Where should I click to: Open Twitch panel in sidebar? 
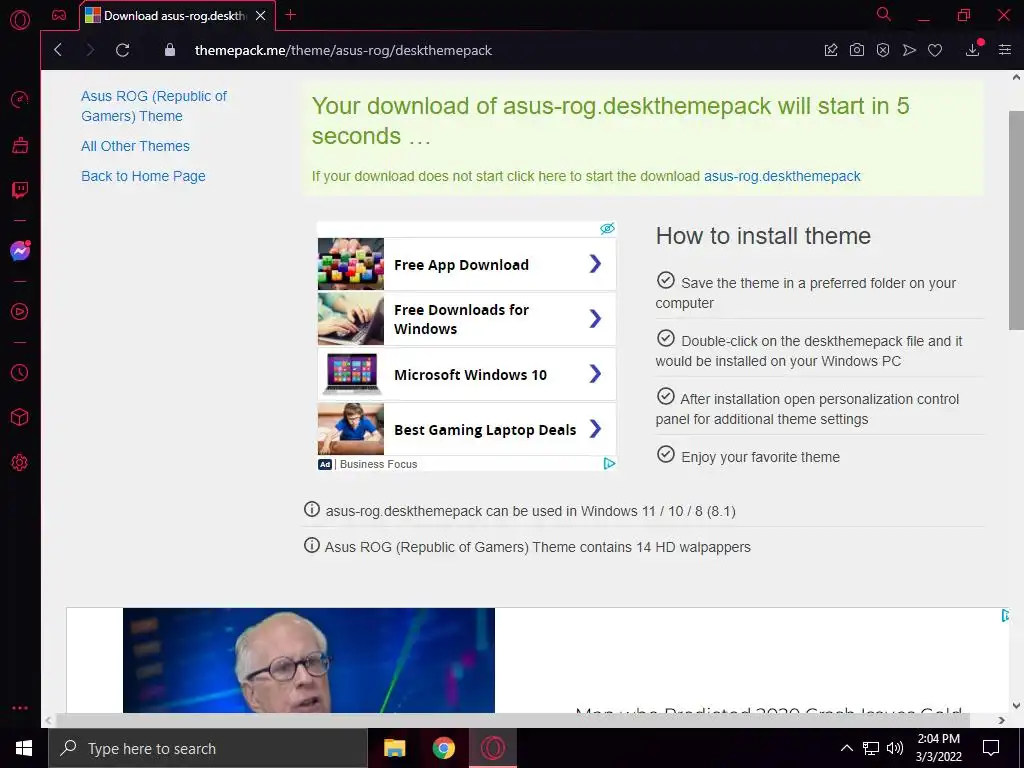point(20,191)
